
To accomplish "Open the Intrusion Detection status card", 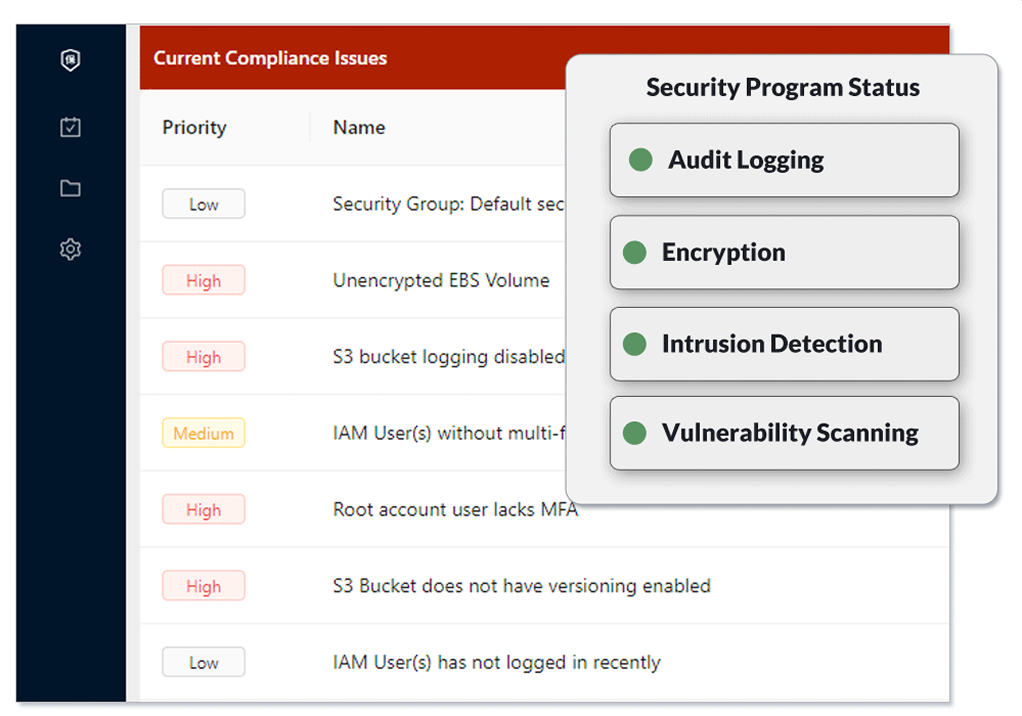I will [784, 344].
